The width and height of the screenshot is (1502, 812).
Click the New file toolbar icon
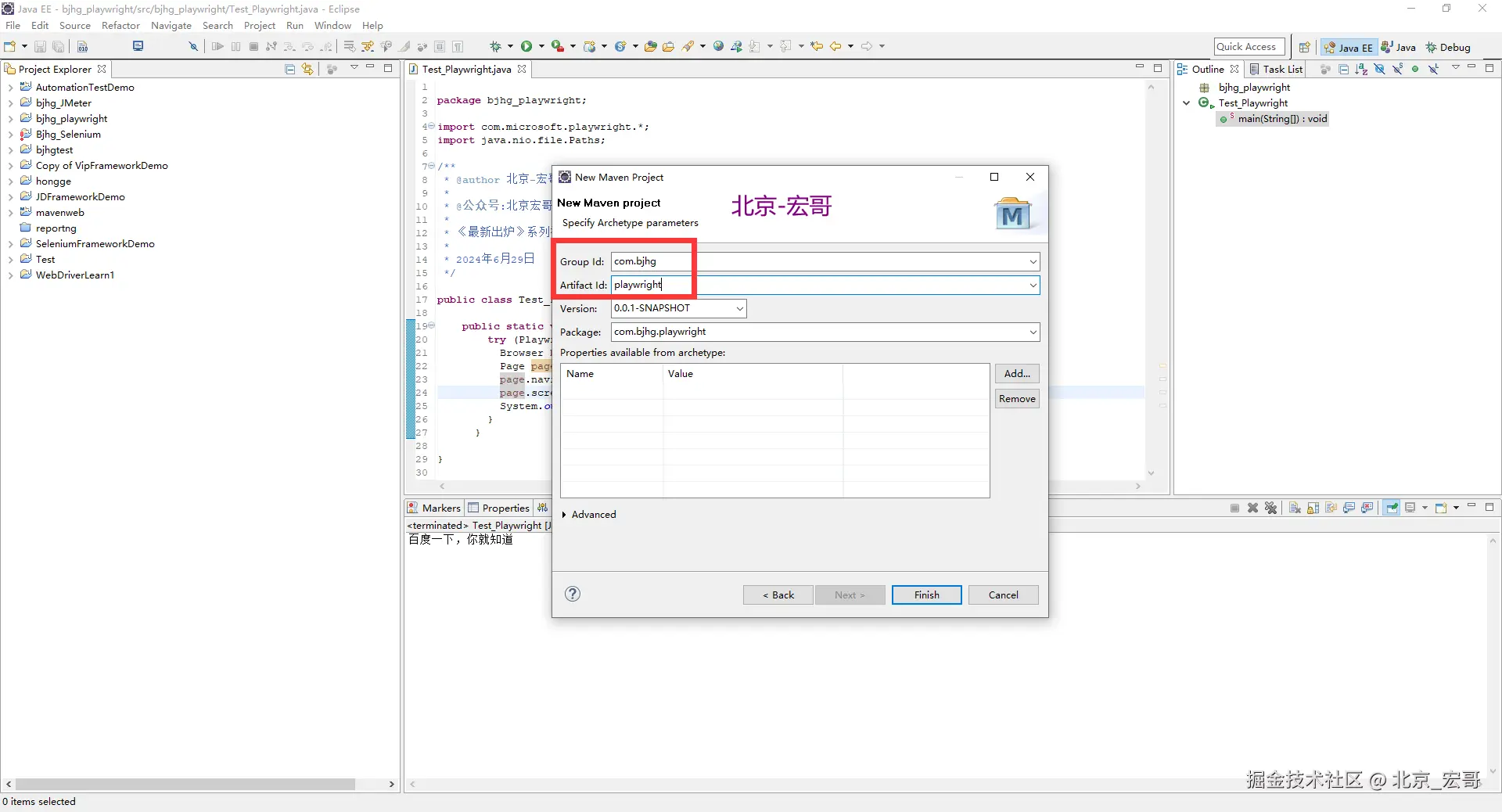click(10, 47)
